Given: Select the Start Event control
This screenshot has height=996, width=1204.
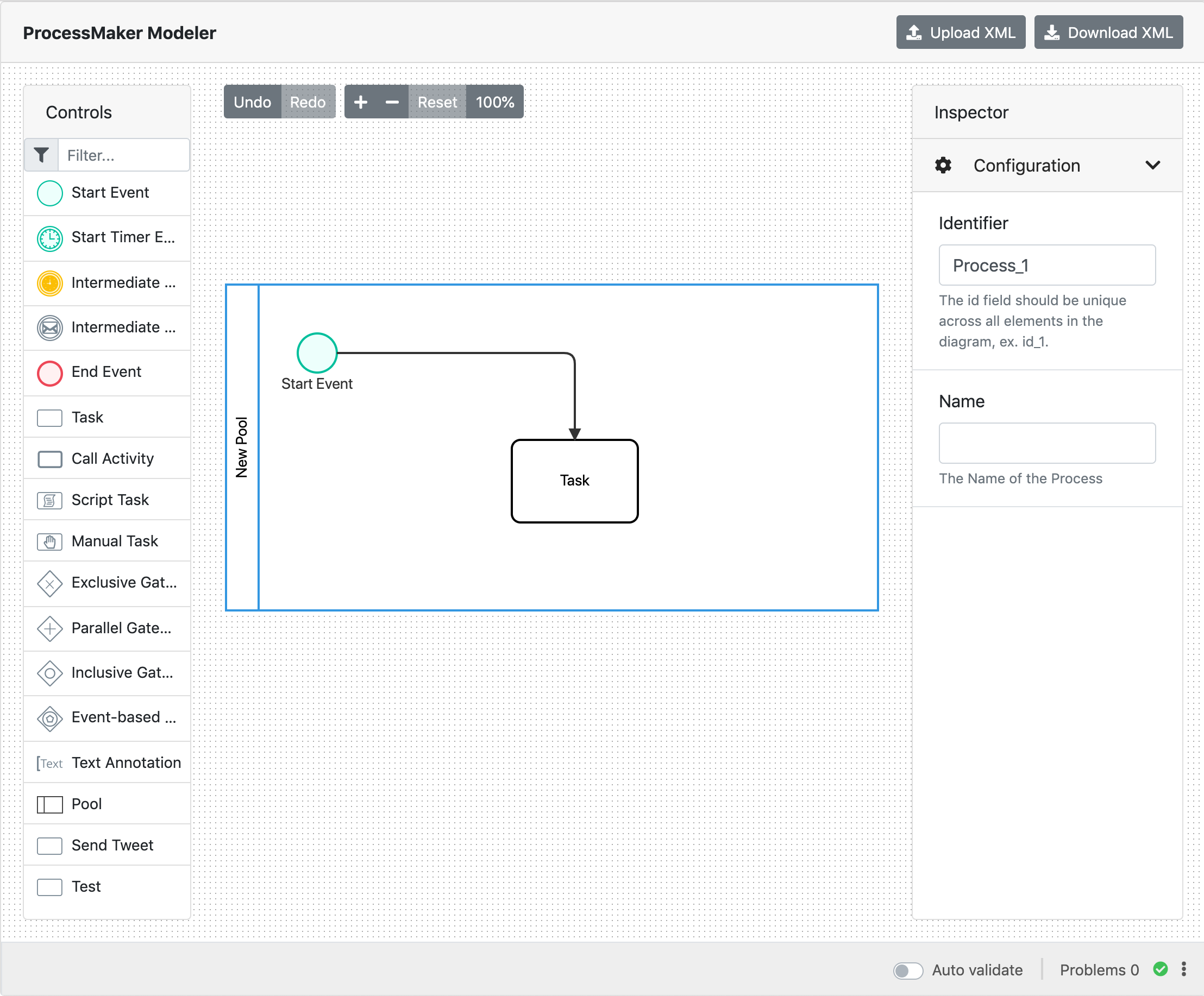Looking at the screenshot, I should (x=106, y=193).
